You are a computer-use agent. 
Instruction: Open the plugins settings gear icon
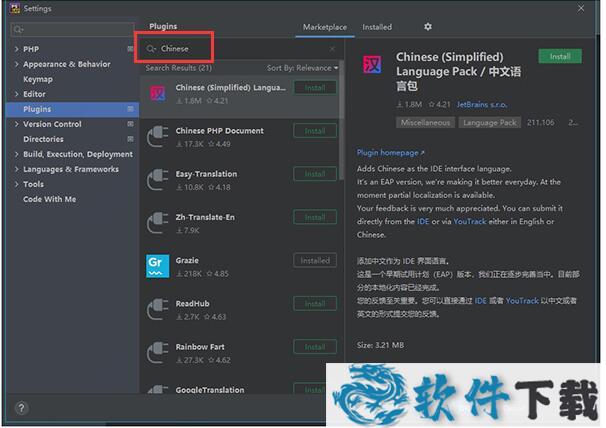(428, 27)
